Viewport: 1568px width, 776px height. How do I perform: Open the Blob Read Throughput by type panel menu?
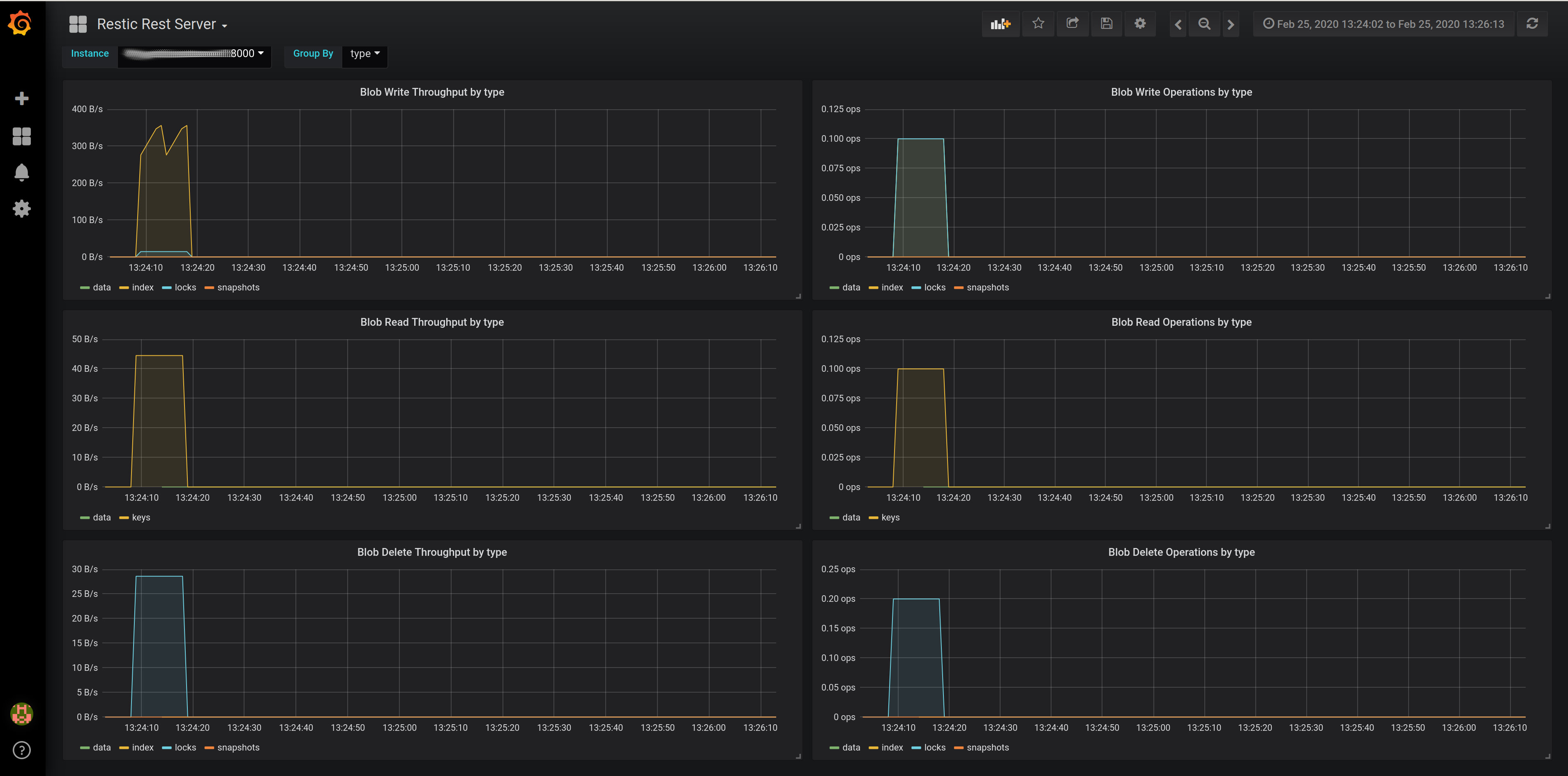[x=431, y=322]
